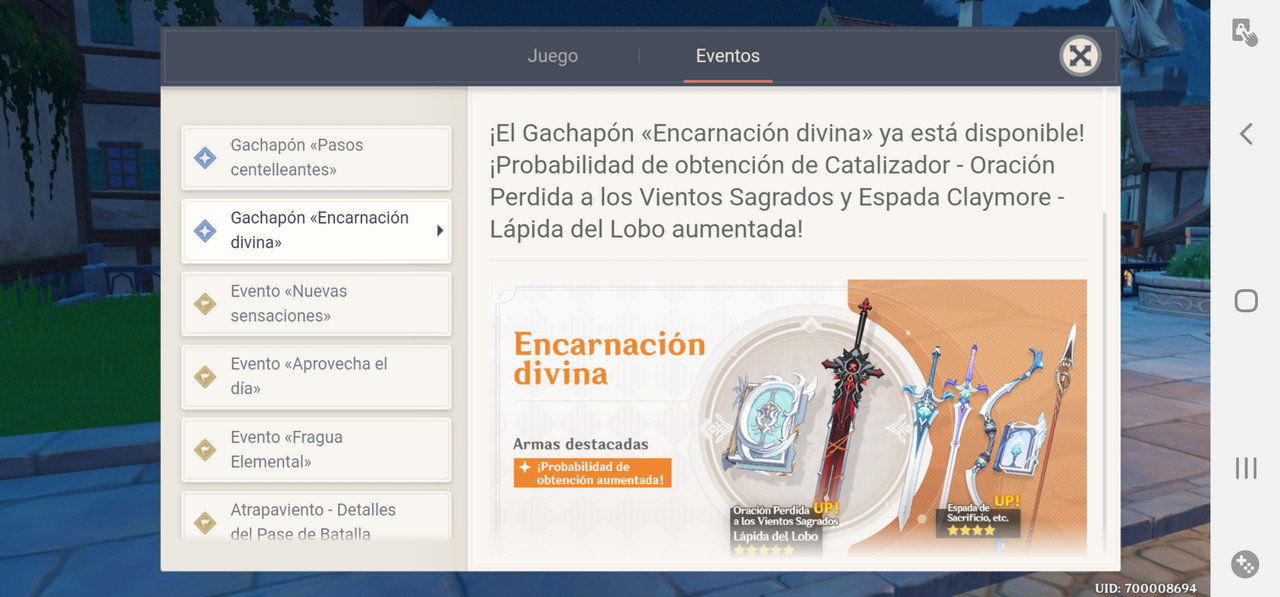This screenshot has height=597, width=1280.
Task: Tap the Game Launcher gamepad icon
Action: click(x=1245, y=563)
